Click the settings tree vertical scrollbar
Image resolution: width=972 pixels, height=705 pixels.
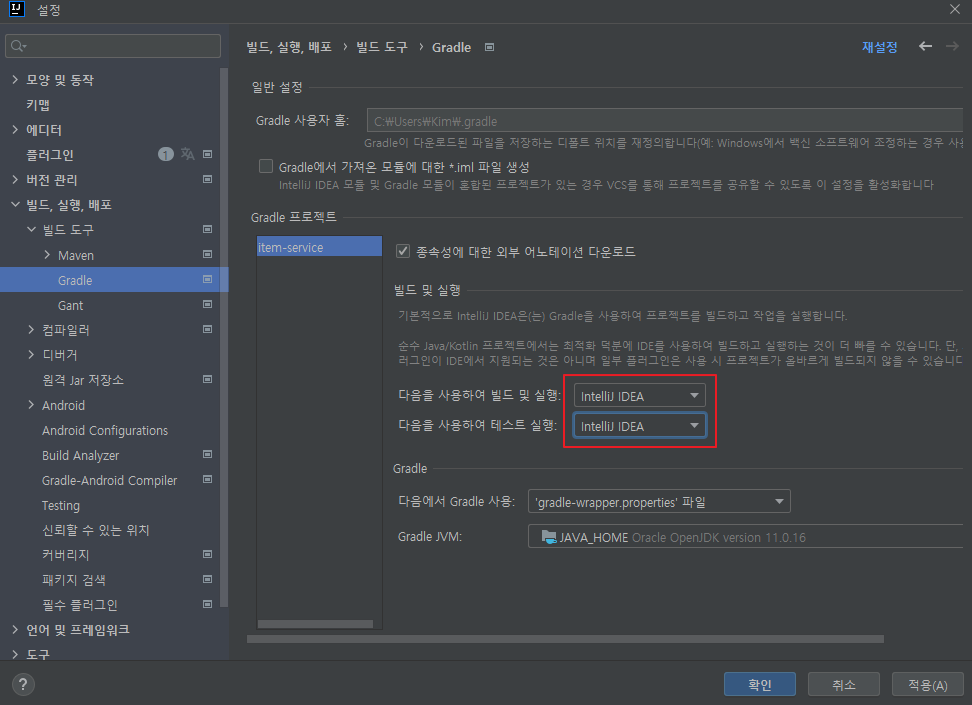(x=224, y=337)
